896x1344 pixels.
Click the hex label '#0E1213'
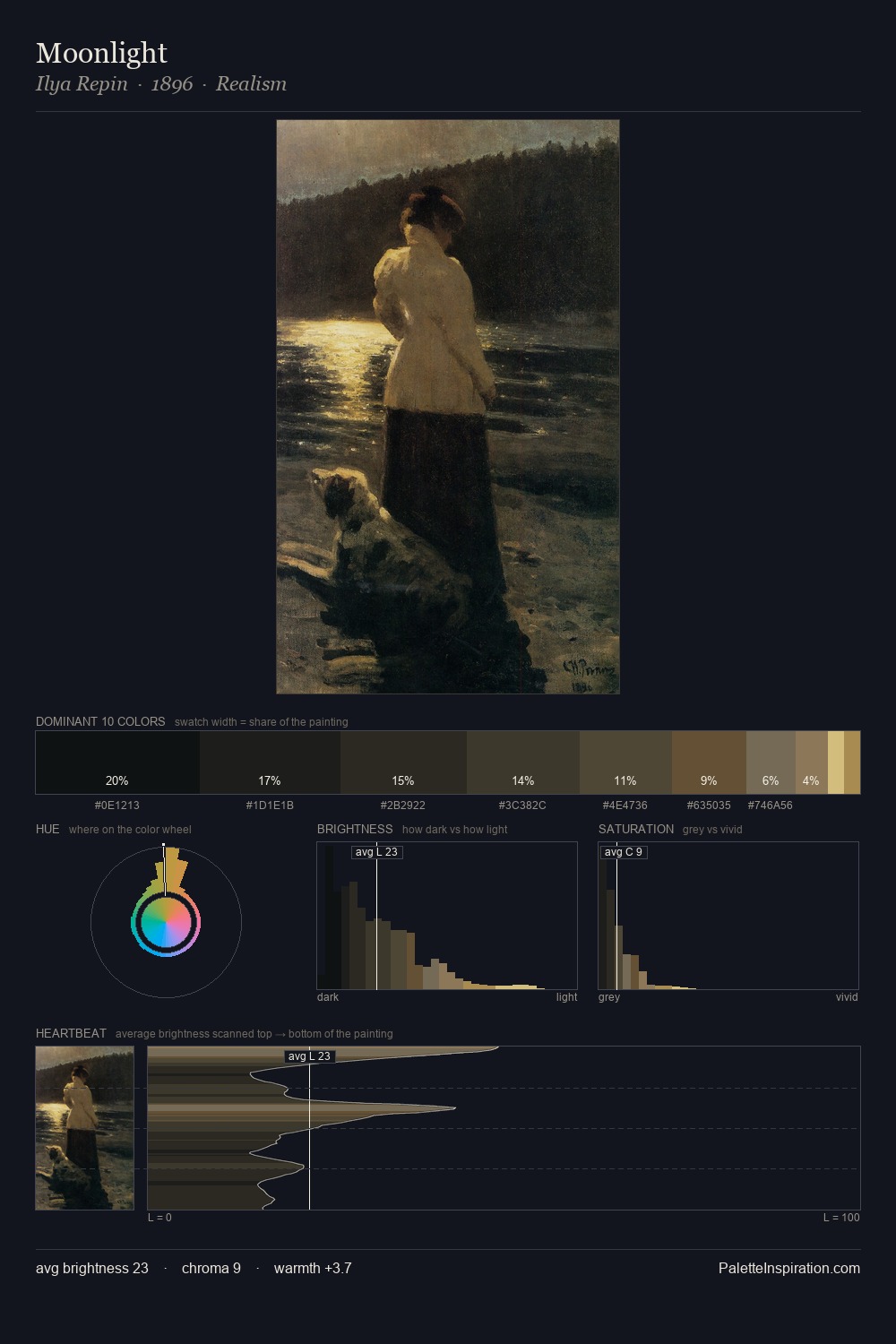(x=117, y=806)
